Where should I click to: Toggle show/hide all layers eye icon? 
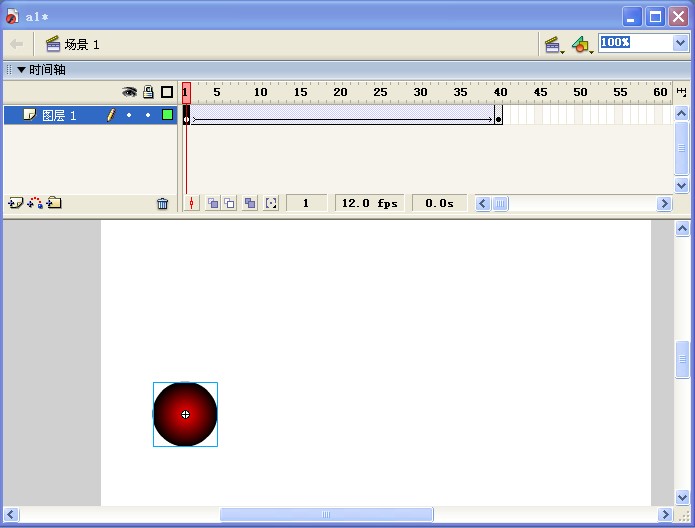tap(129, 92)
